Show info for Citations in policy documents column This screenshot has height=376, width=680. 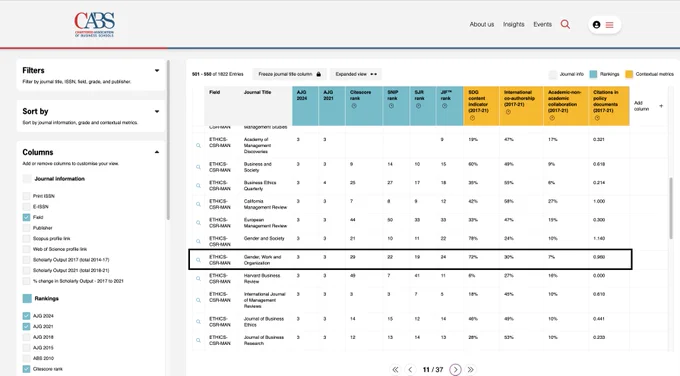point(597,118)
